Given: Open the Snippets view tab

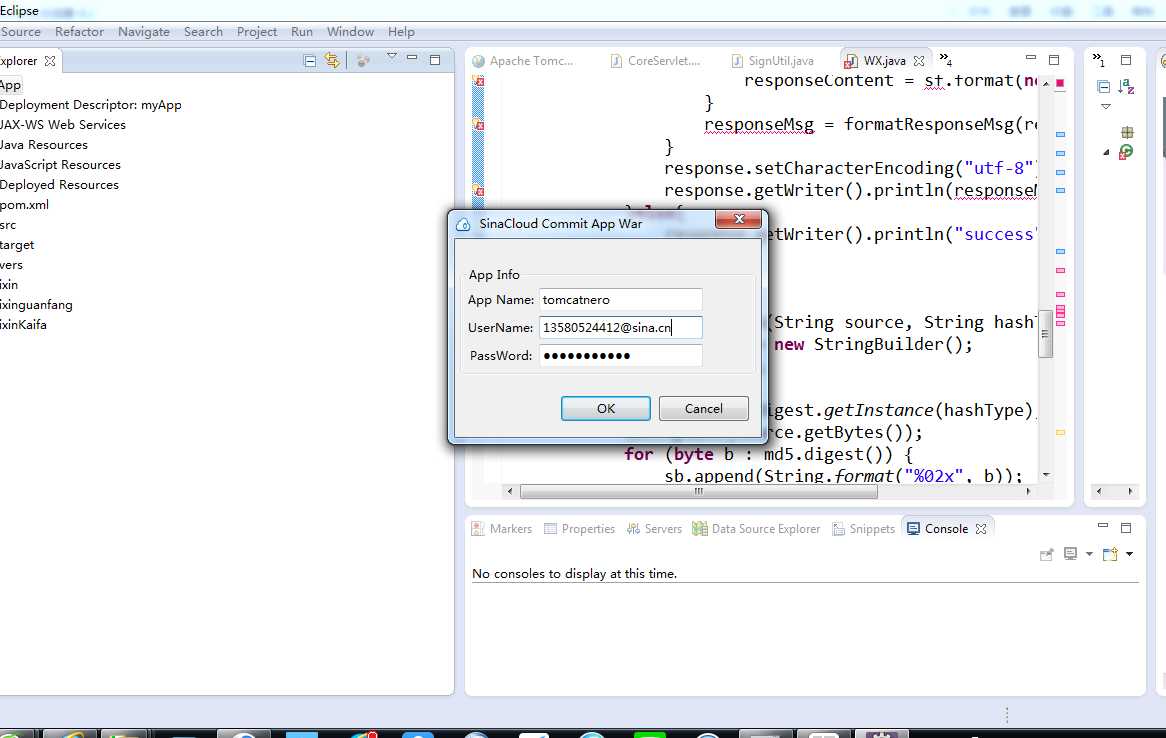Looking at the screenshot, I should [x=863, y=529].
